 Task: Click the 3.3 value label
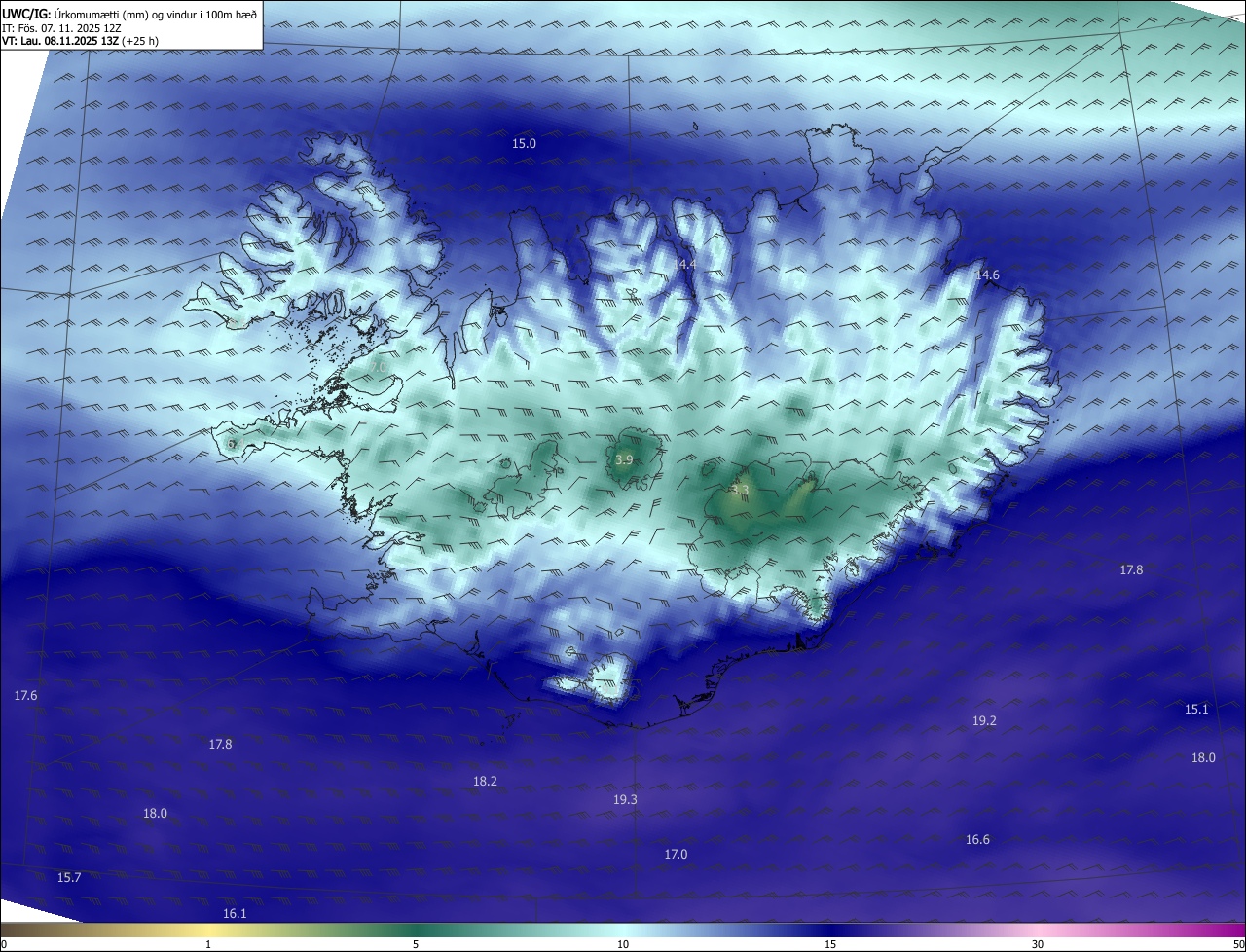(x=740, y=490)
